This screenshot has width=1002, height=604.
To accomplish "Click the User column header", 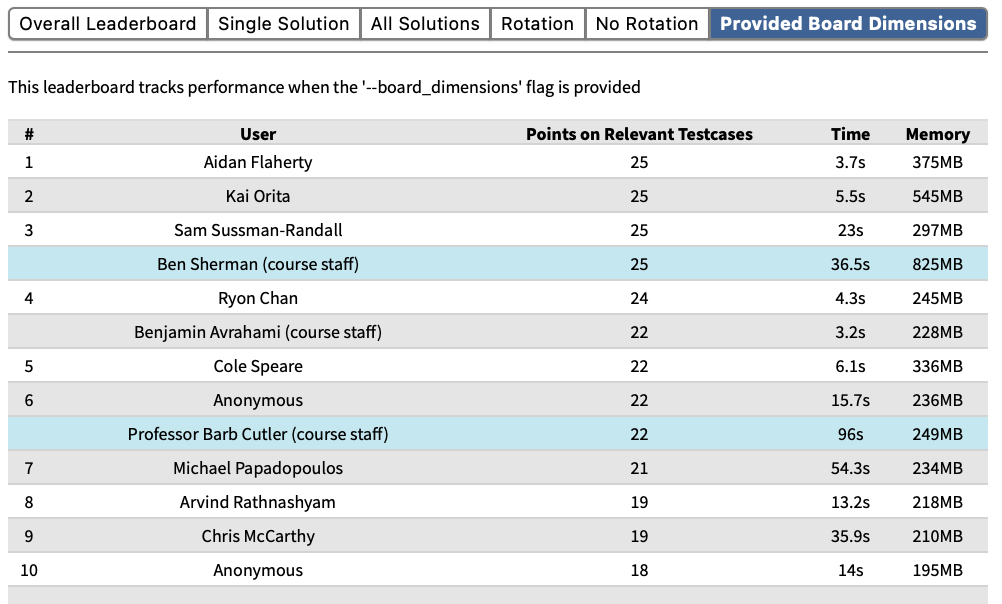I will click(258, 134).
